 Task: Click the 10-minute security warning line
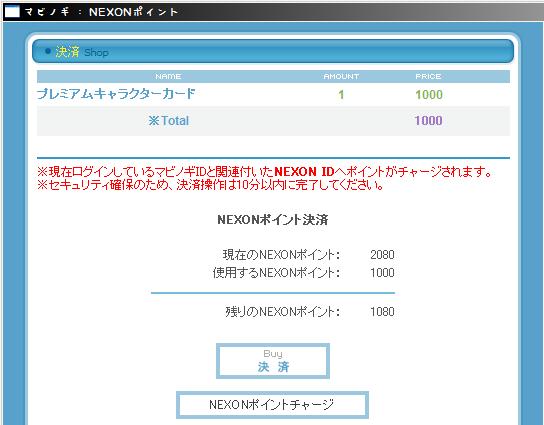(x=210, y=185)
